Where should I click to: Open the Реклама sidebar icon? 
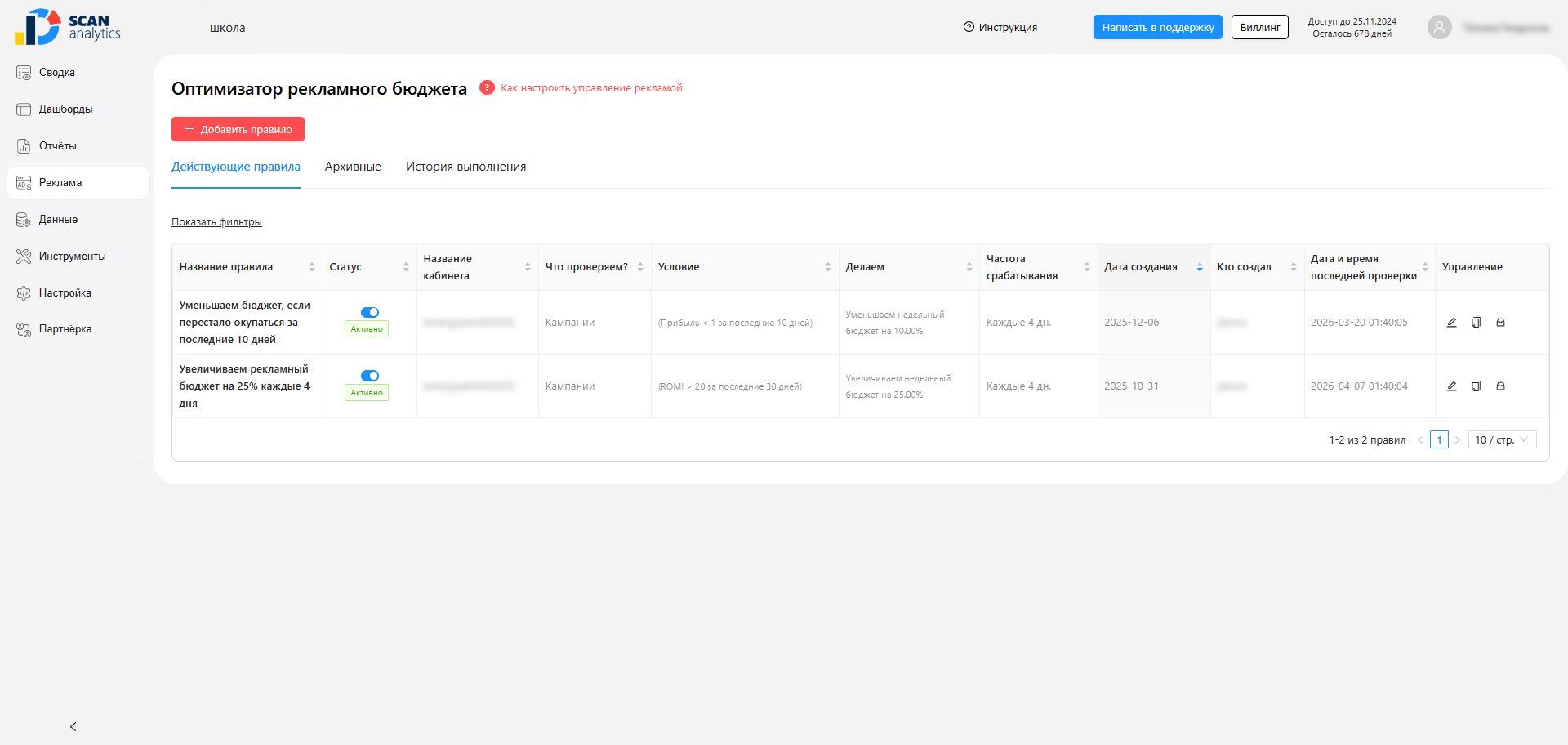24,183
